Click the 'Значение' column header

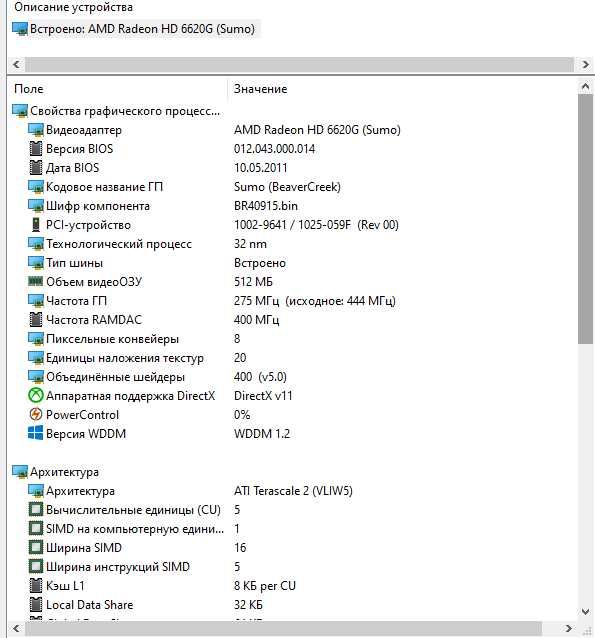pos(260,89)
